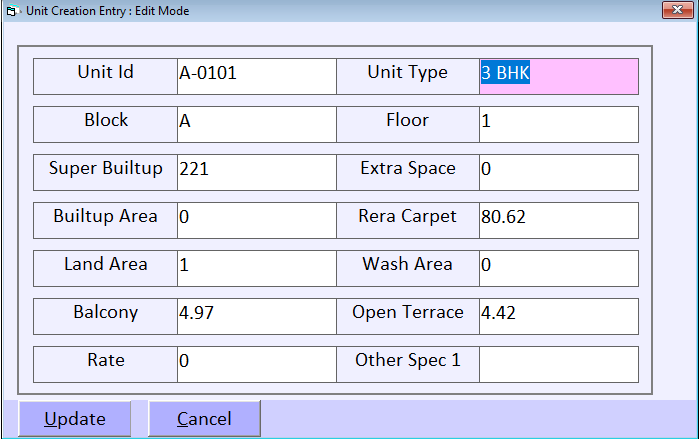Click the 'Super Builtup' label

(106, 168)
